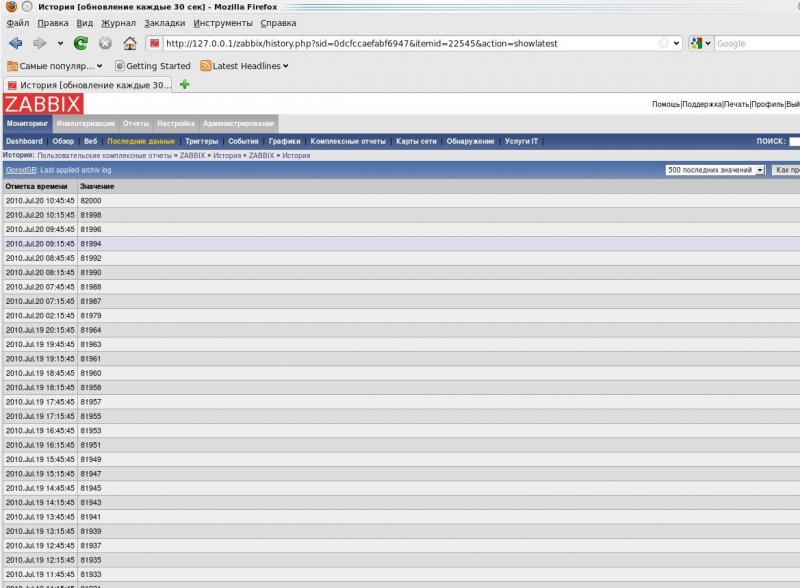The image size is (800, 588).
Task: Click the Значение column header
Action: coord(97,187)
